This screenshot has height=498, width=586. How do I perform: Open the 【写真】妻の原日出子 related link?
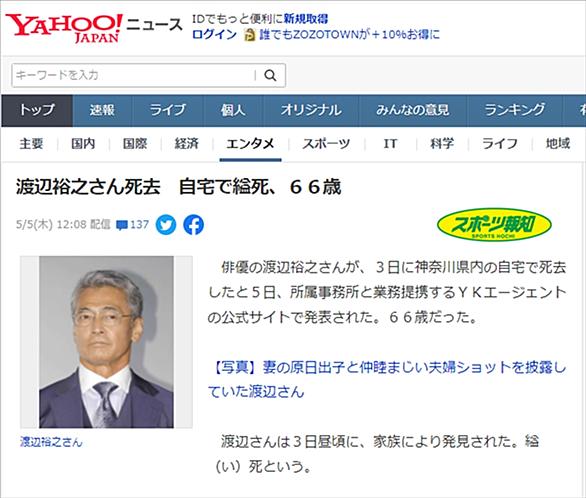pyautogui.click(x=387, y=380)
